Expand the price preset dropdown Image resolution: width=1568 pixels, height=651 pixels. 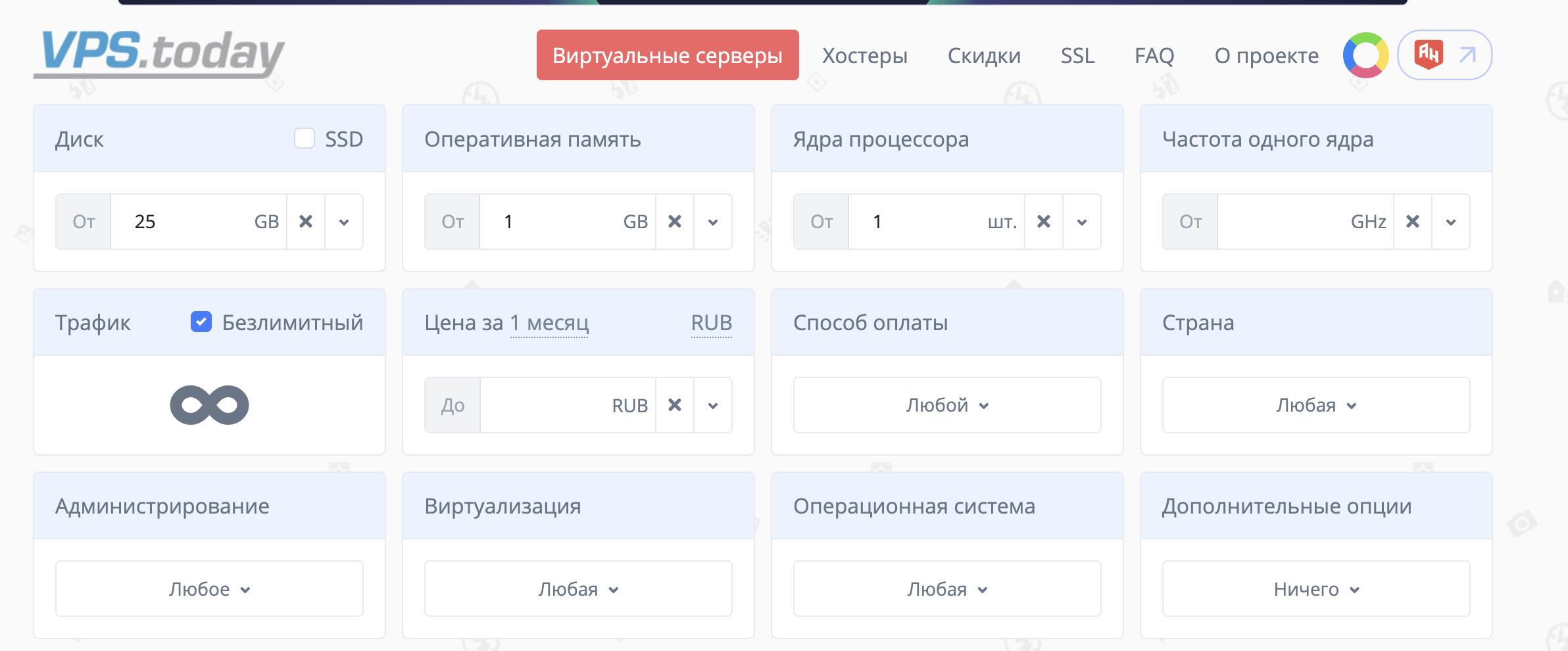click(713, 405)
